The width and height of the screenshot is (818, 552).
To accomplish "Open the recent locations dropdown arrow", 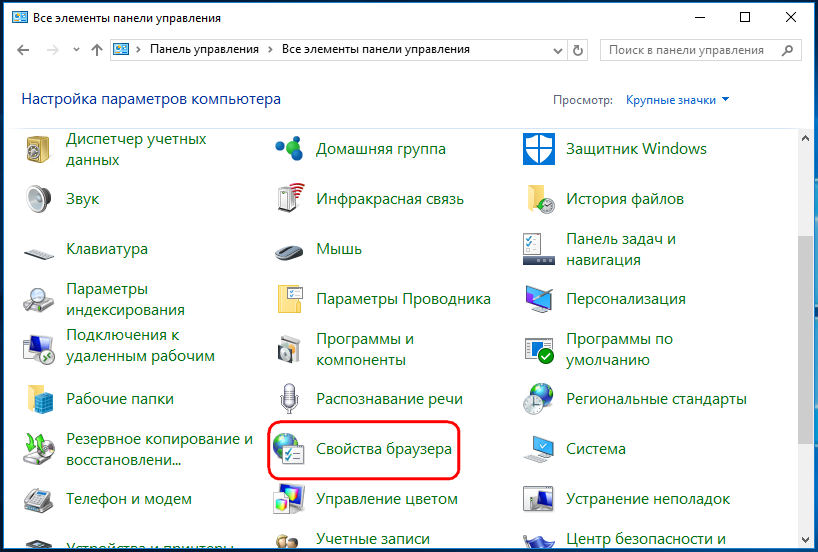I will pos(76,50).
